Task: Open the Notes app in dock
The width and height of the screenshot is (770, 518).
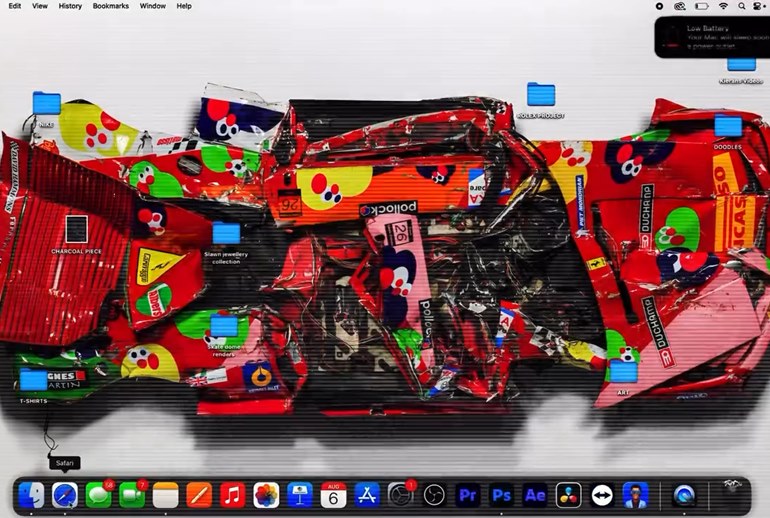Action: 165,495
